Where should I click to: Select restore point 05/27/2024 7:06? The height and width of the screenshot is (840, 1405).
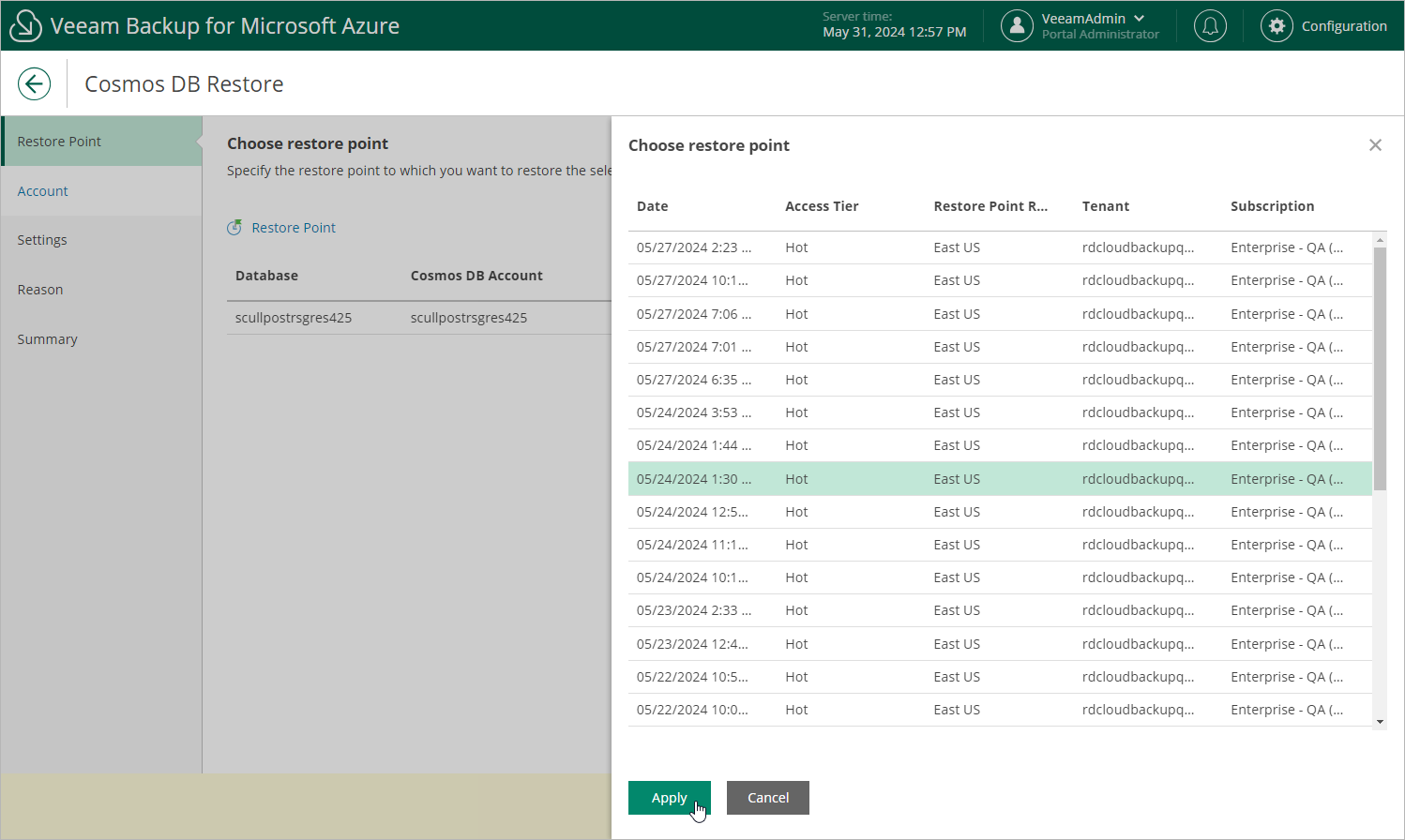(x=1000, y=314)
